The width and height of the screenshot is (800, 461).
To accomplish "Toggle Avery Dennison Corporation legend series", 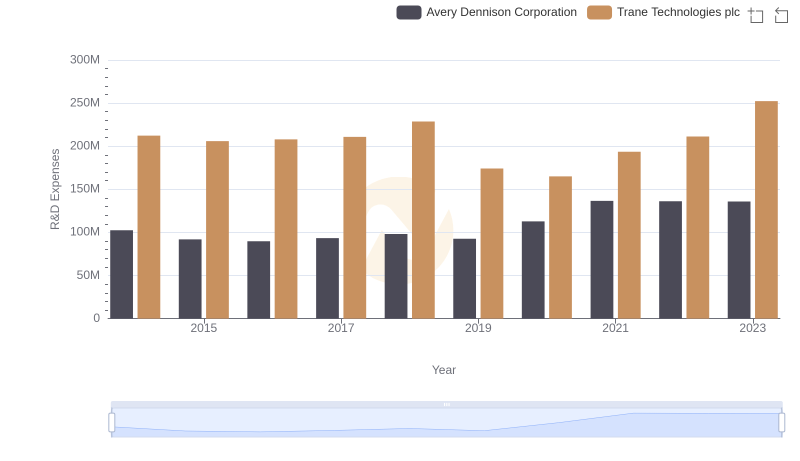I will coord(486,12).
